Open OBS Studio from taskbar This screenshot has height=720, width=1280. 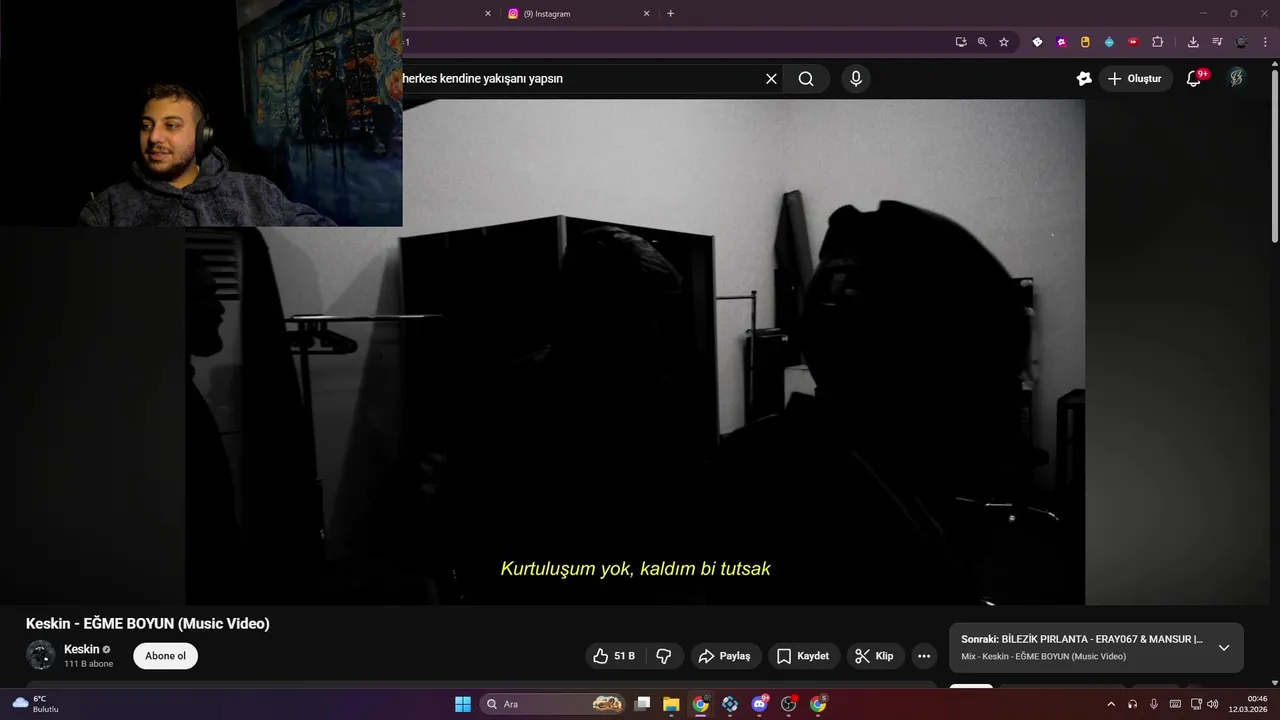pyautogui.click(x=789, y=704)
